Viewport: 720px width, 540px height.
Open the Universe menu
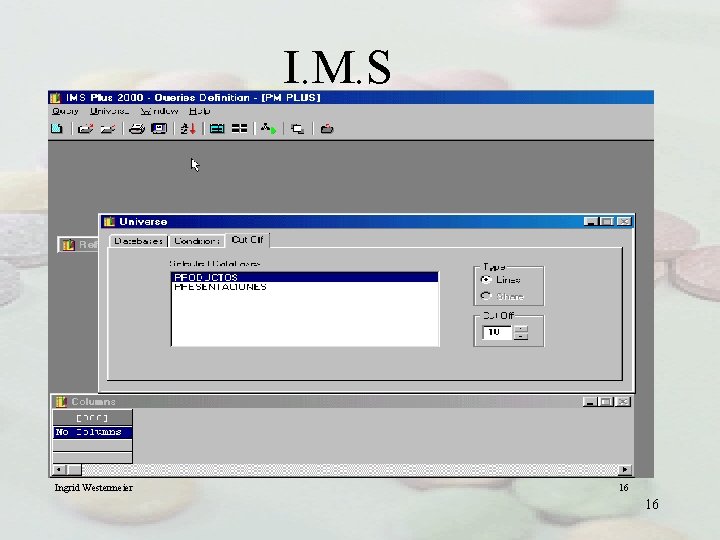point(109,111)
